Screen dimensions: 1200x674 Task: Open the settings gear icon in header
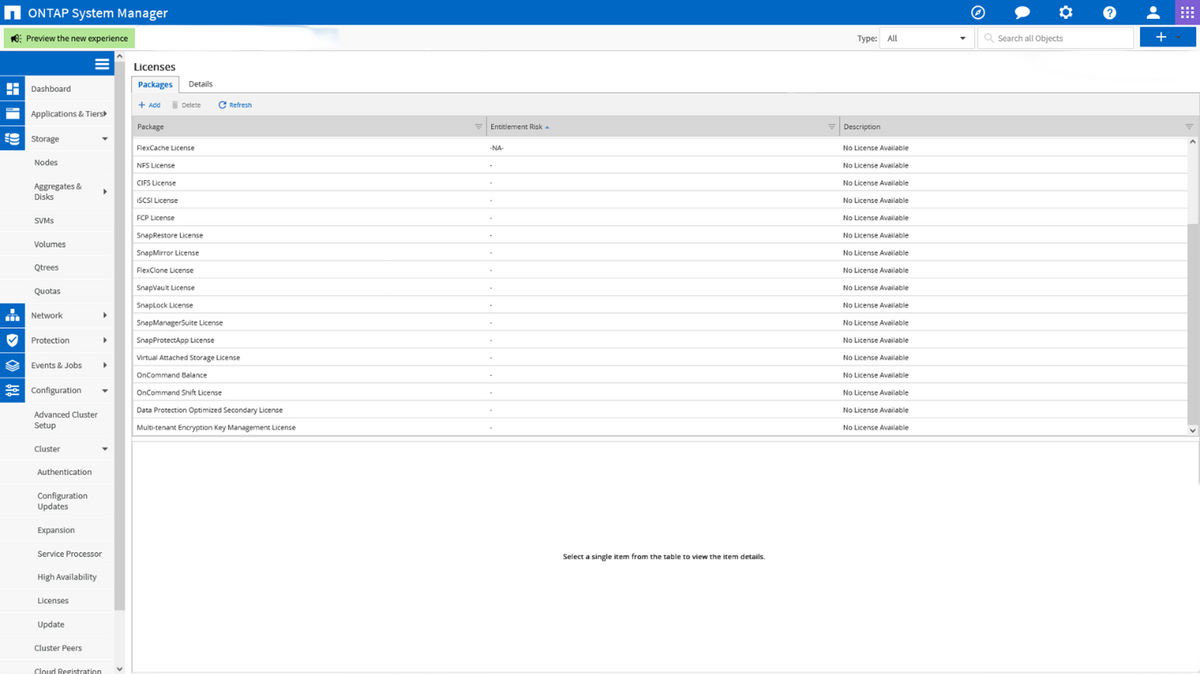coord(1066,12)
